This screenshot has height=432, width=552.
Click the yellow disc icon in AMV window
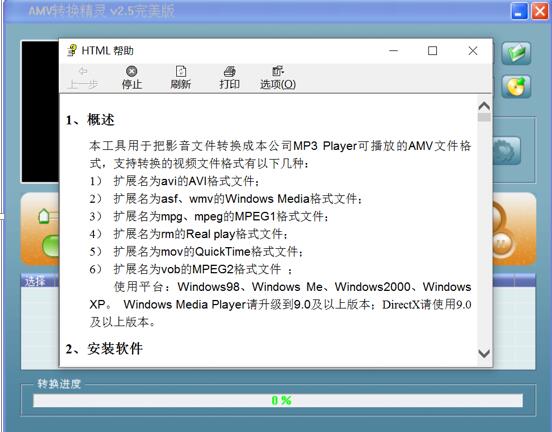click(516, 86)
